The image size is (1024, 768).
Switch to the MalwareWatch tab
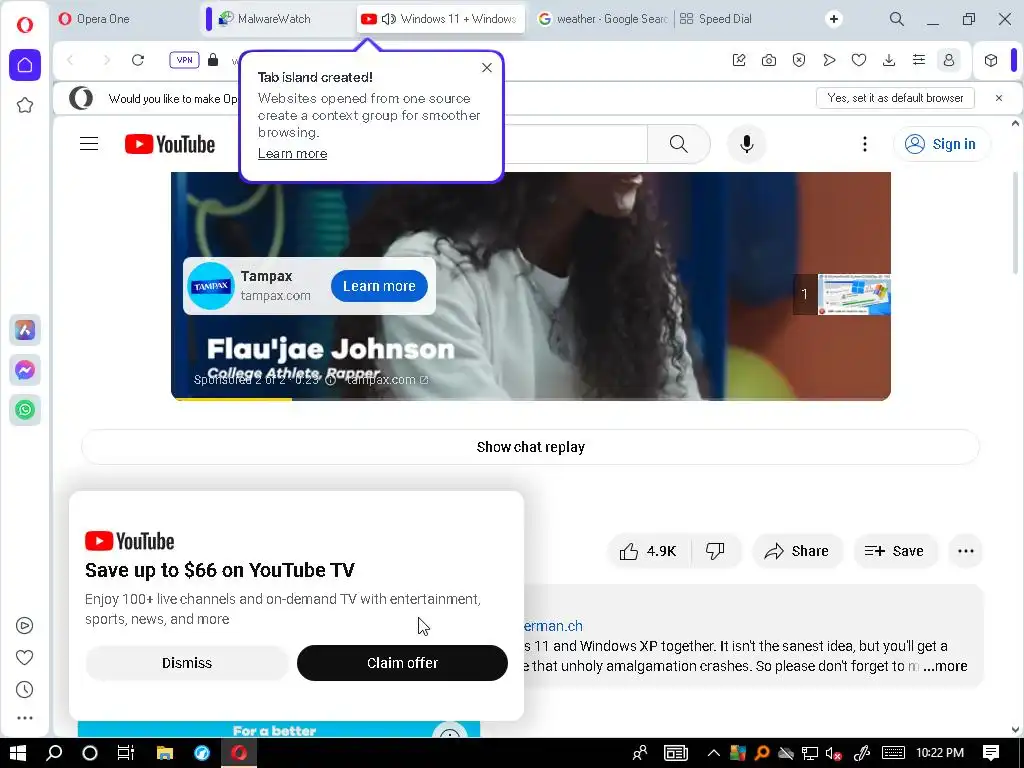point(283,19)
